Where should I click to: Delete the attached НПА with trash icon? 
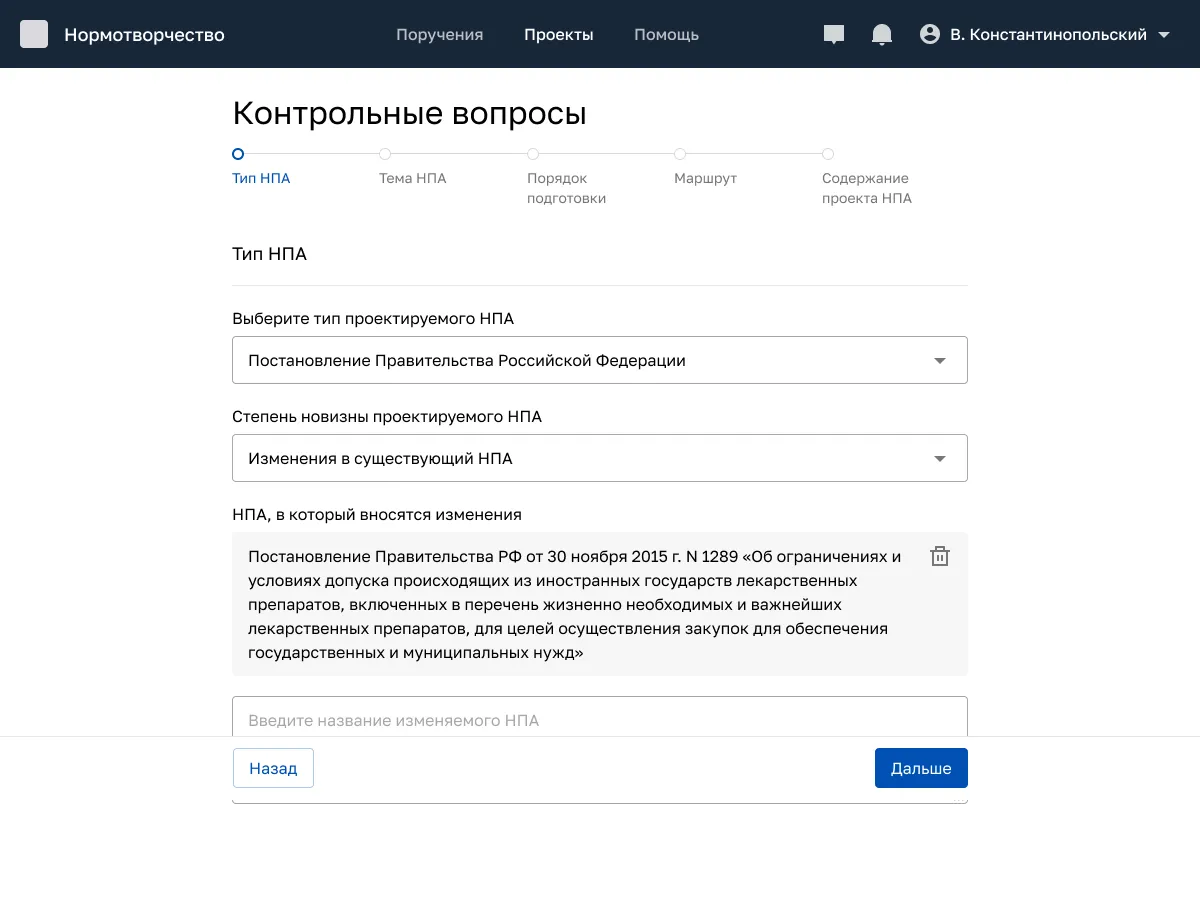coord(940,557)
